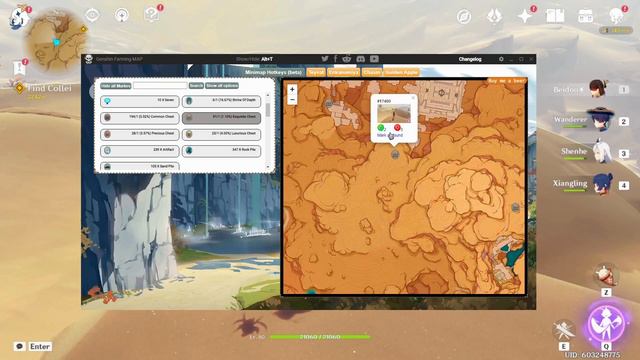Click the Mark as found link

pyautogui.click(x=390, y=135)
